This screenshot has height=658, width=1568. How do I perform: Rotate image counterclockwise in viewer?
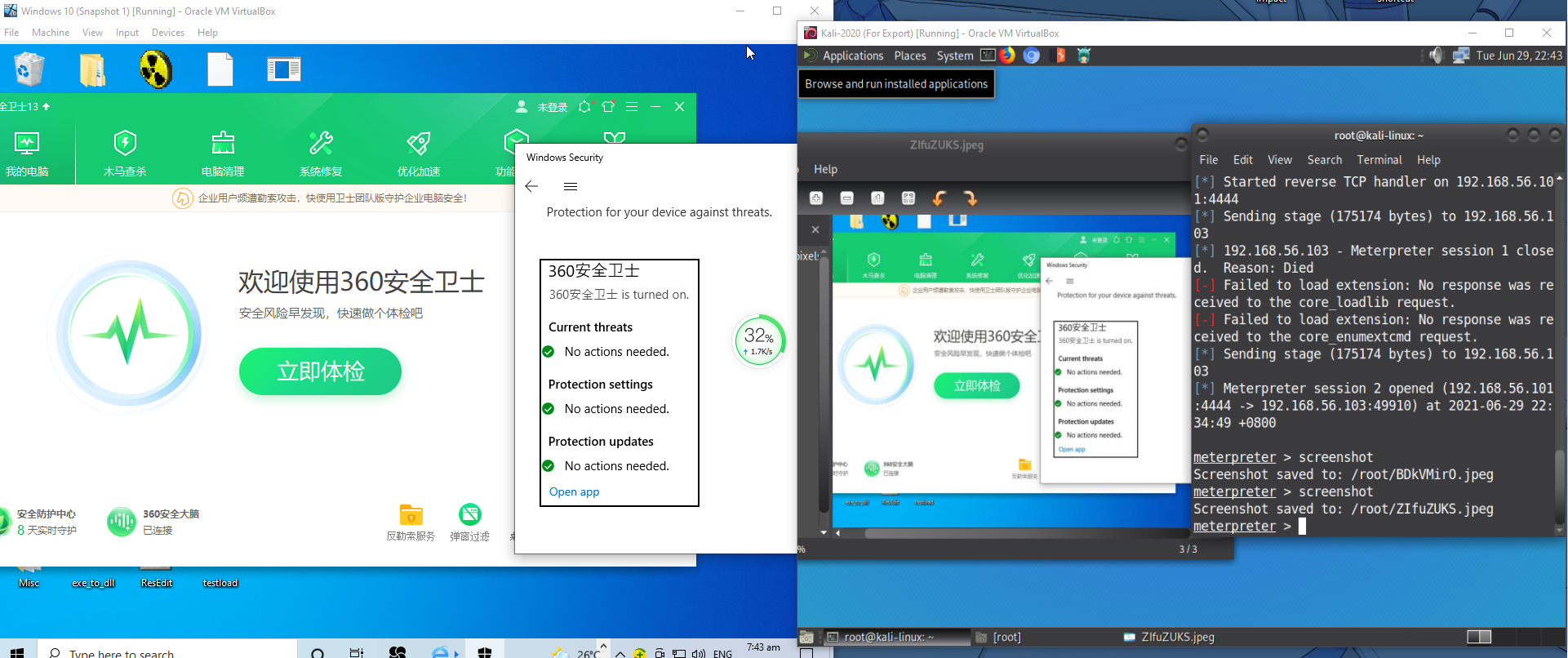939,198
